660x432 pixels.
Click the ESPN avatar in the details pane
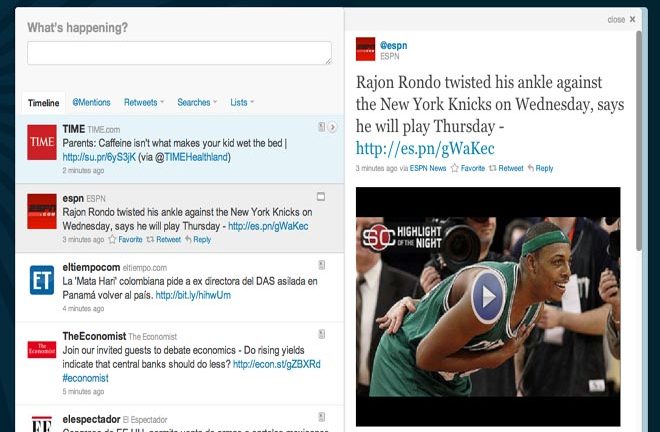click(x=365, y=49)
